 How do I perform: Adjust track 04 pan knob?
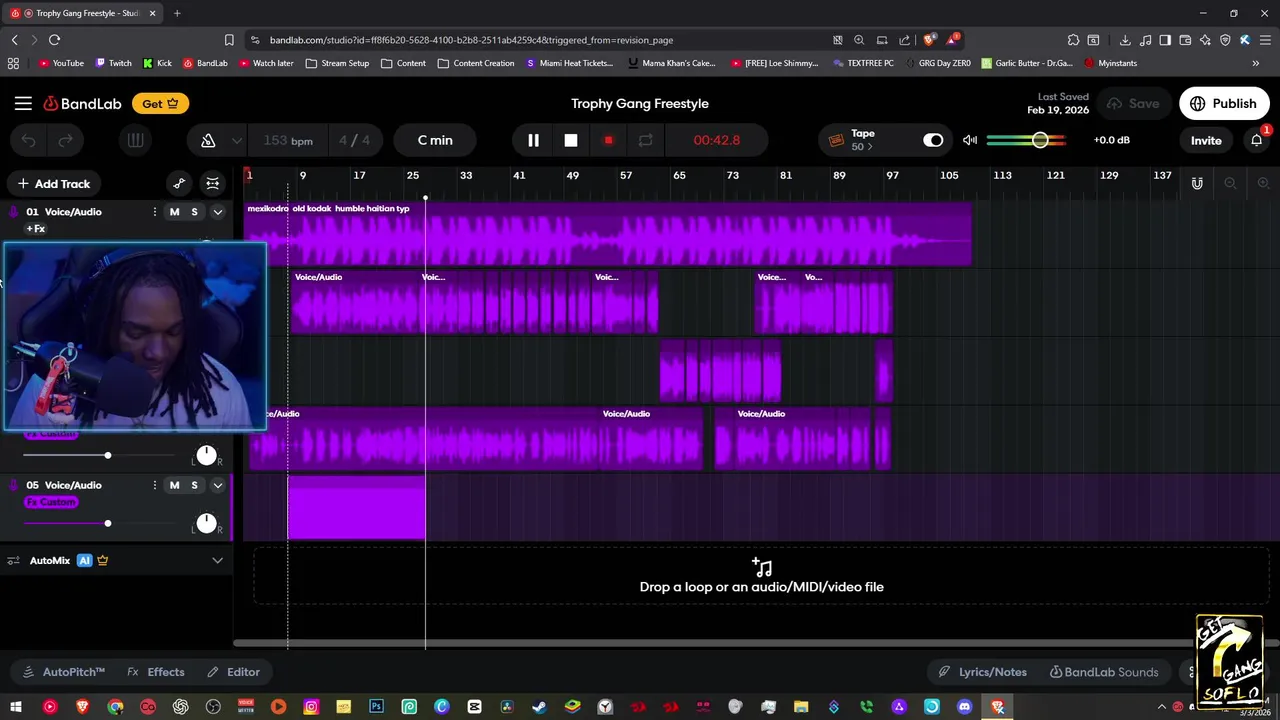(206, 455)
